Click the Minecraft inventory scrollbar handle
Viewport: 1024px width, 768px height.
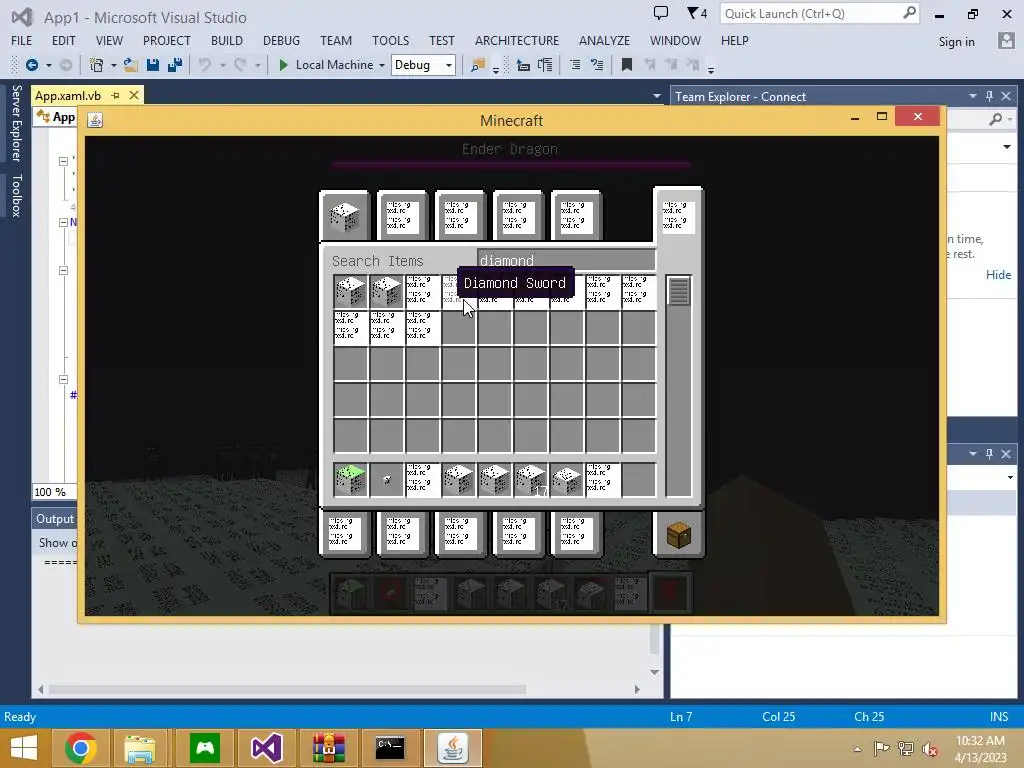click(x=679, y=292)
